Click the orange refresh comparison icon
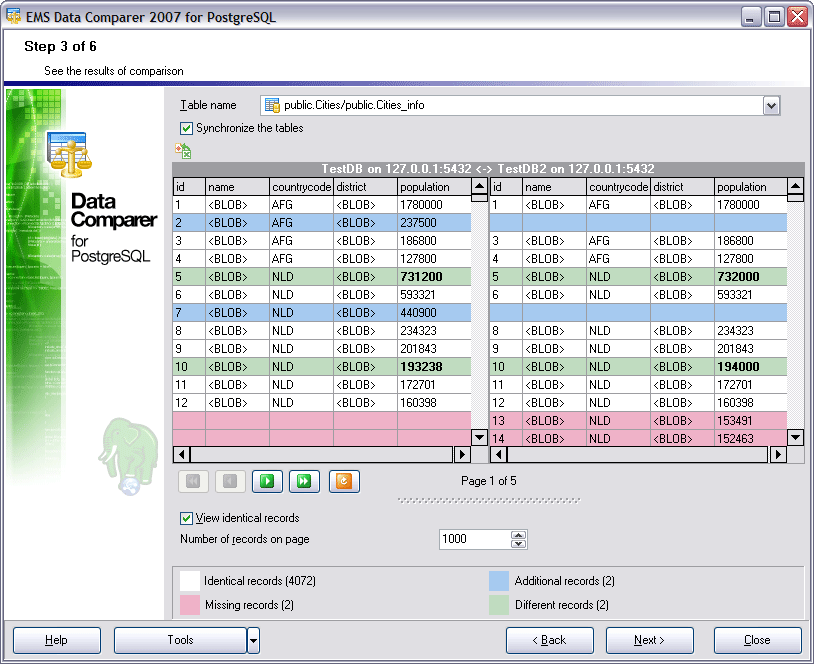 344,481
